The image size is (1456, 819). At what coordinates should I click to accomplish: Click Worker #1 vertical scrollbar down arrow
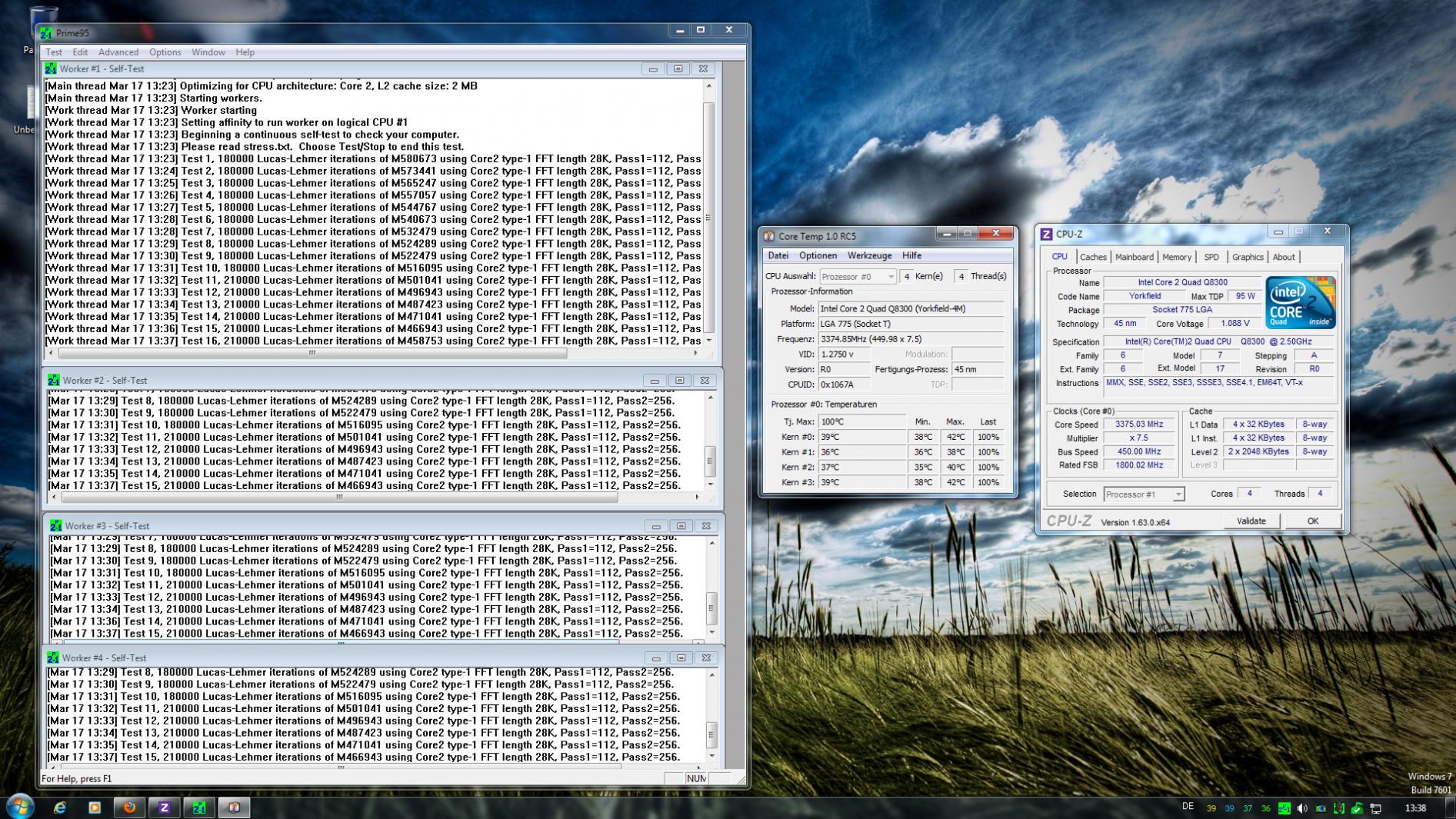pos(708,341)
